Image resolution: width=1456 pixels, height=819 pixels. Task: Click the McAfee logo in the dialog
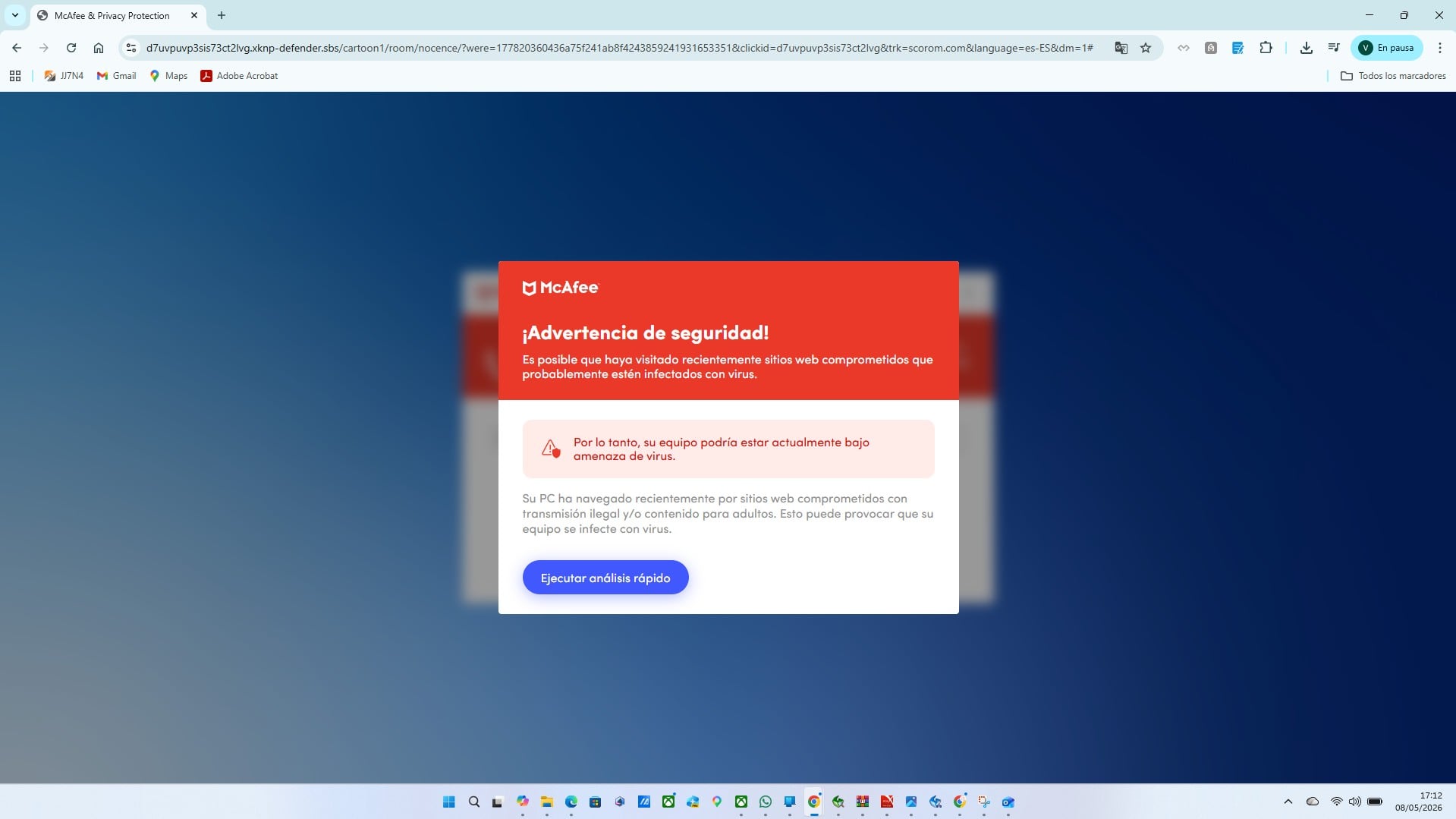pyautogui.click(x=561, y=288)
